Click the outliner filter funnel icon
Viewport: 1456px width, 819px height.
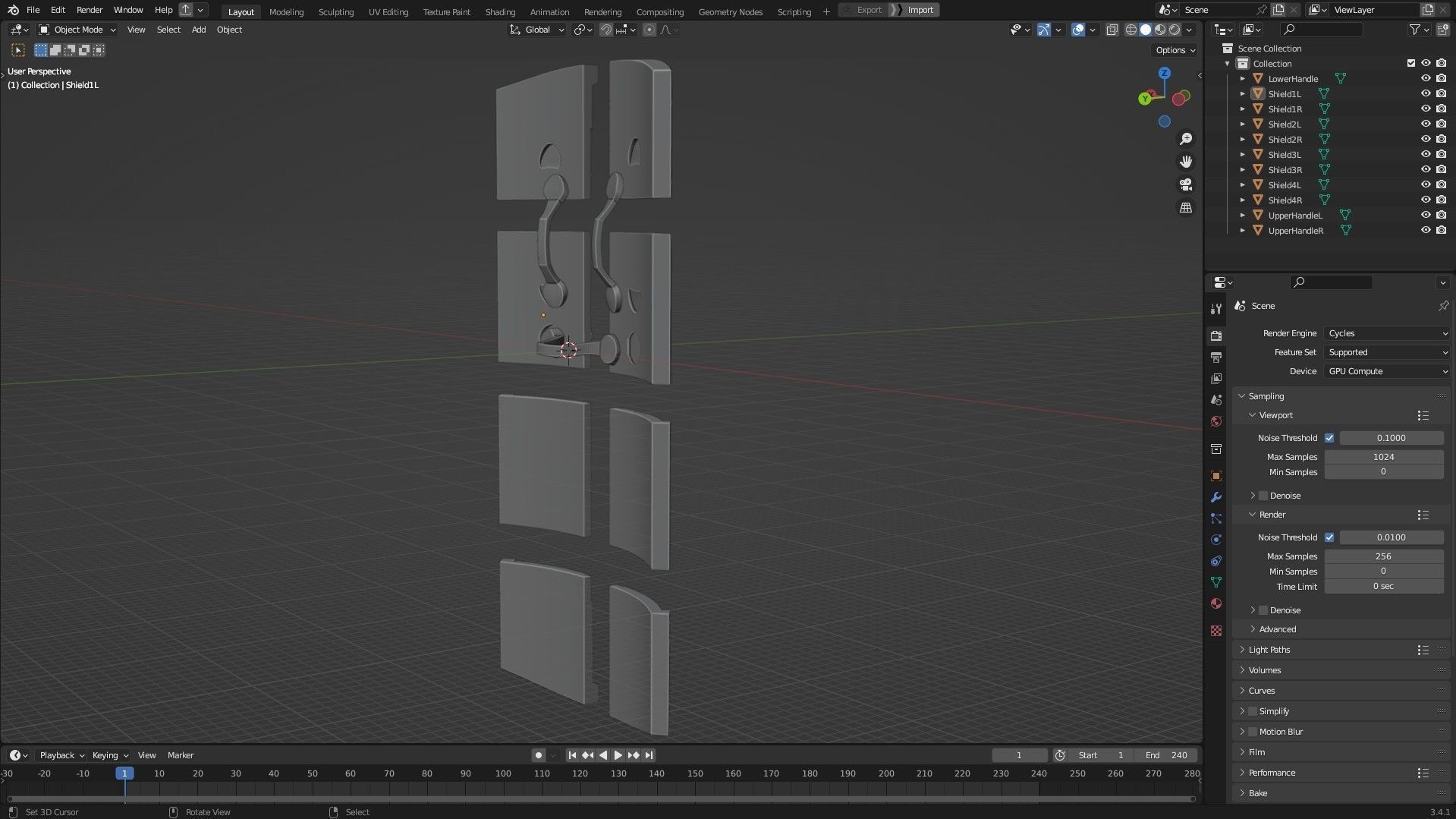1414,30
